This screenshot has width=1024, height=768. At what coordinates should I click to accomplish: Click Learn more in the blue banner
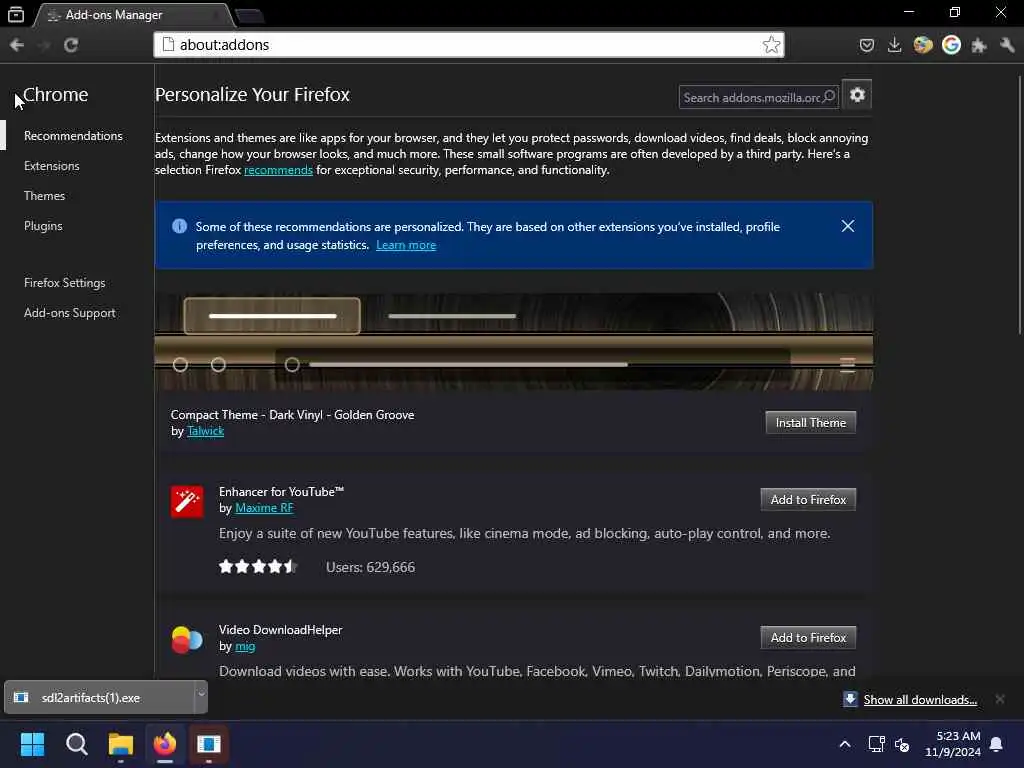pos(406,245)
